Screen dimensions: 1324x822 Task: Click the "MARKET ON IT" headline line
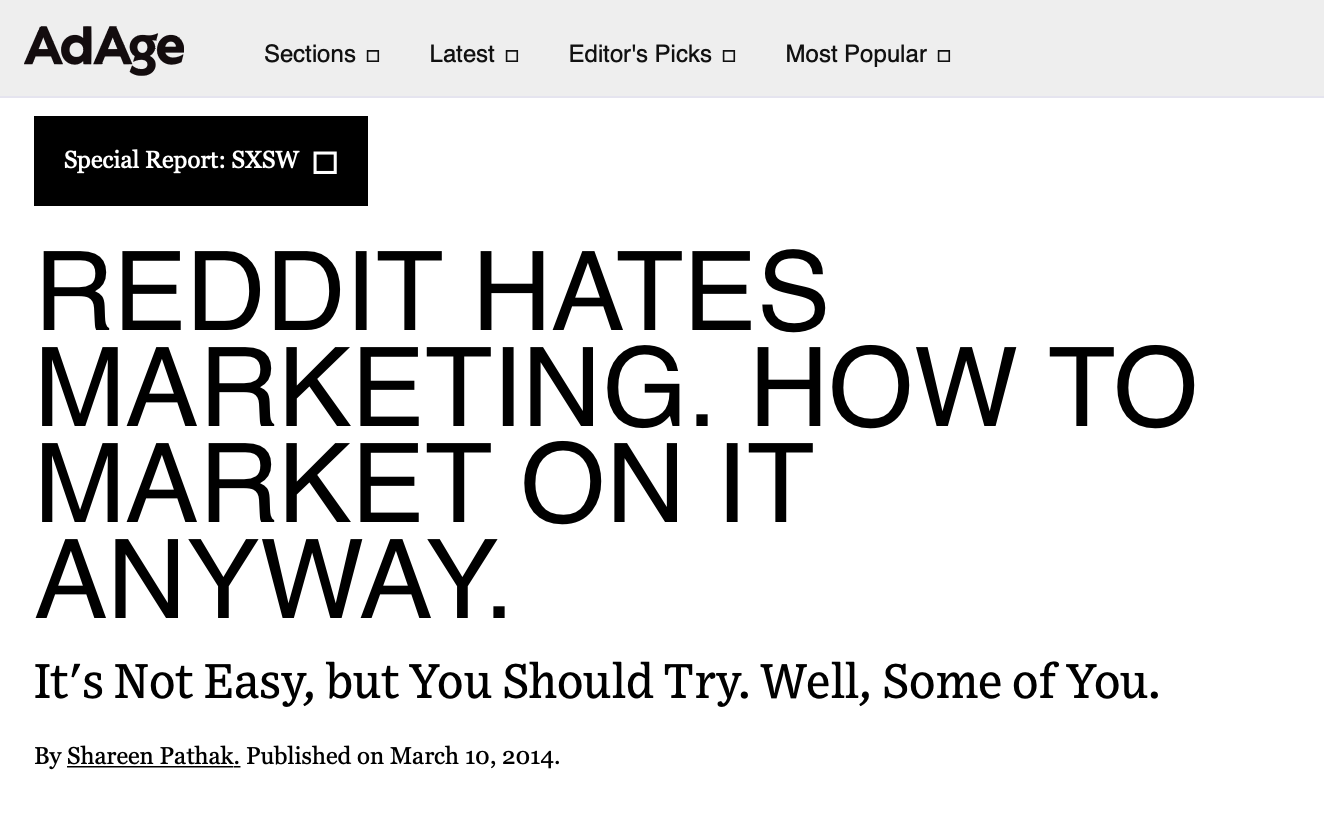click(424, 482)
